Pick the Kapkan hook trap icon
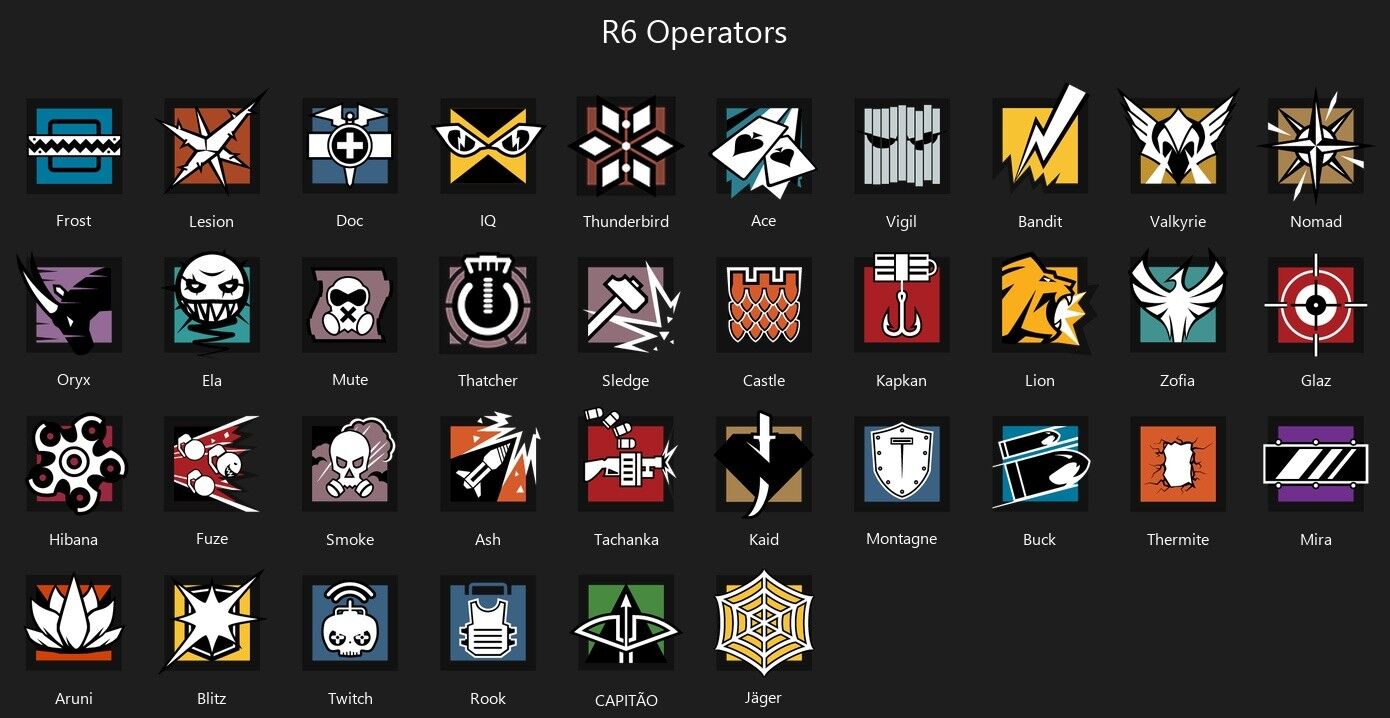This screenshot has width=1390, height=718. point(902,302)
